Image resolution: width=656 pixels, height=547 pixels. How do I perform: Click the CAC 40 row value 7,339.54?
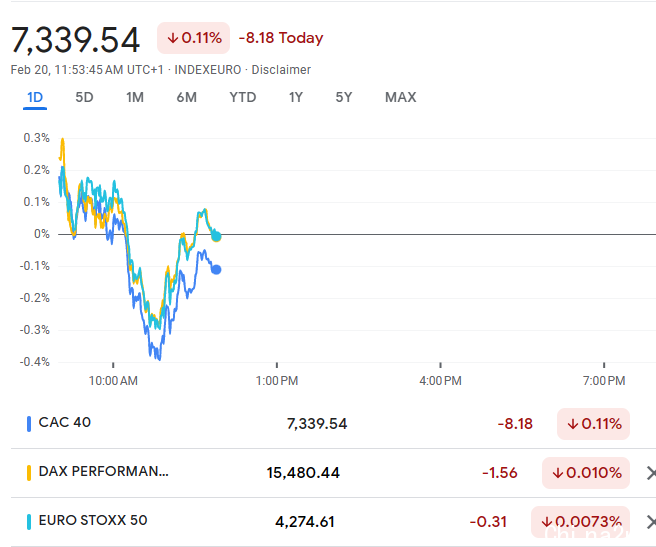(x=317, y=424)
